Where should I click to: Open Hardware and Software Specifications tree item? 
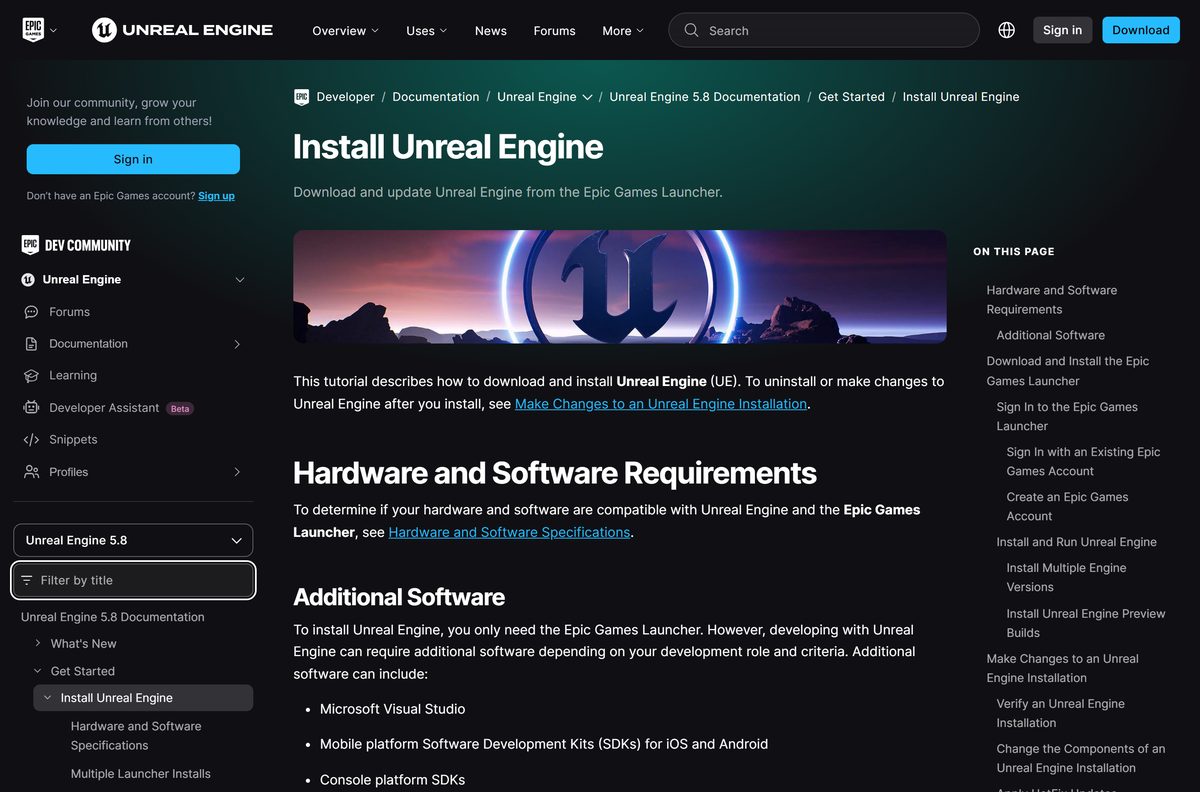[x=136, y=736]
